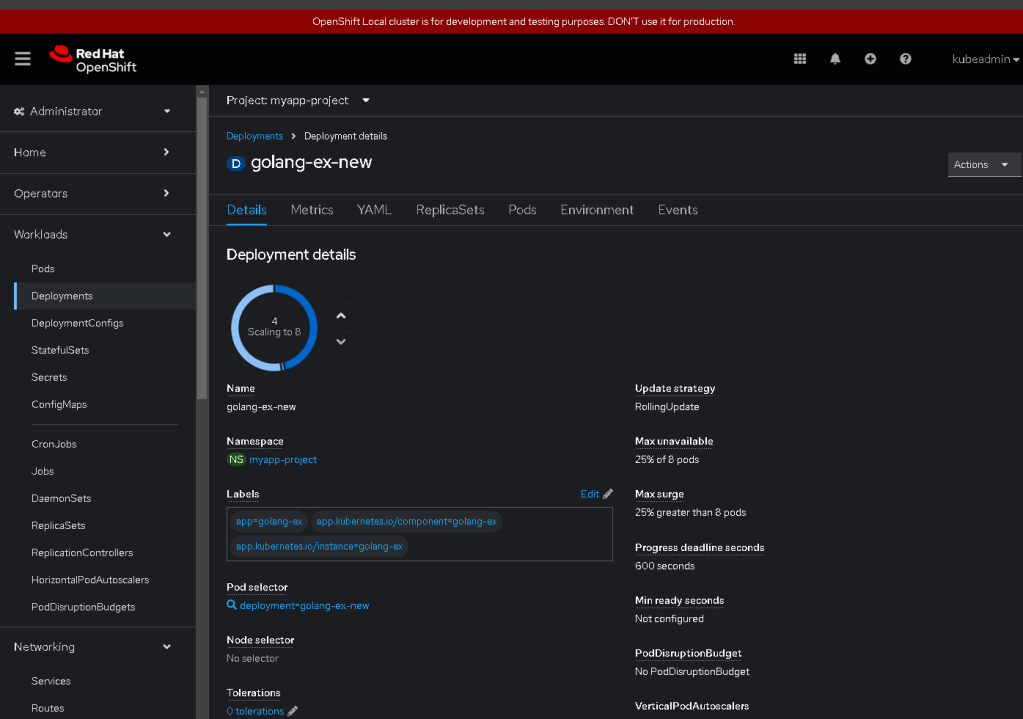Click the sidebar vertical scrollbar
1023x719 pixels.
click(x=202, y=248)
